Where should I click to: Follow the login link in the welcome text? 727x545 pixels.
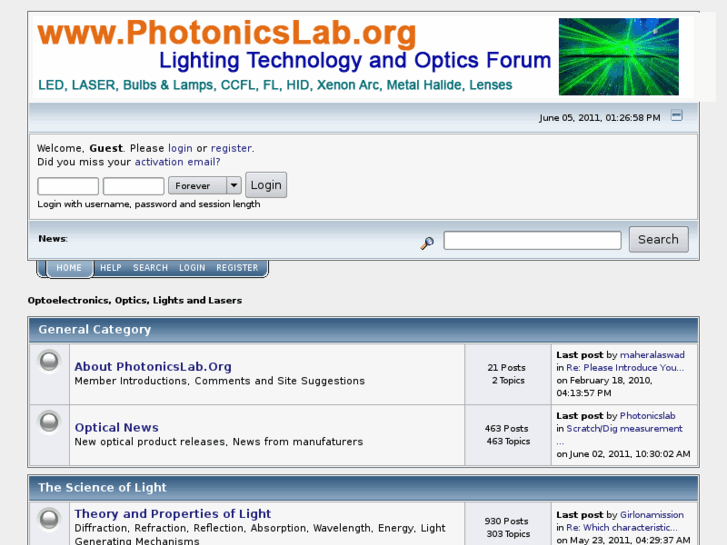click(x=180, y=148)
